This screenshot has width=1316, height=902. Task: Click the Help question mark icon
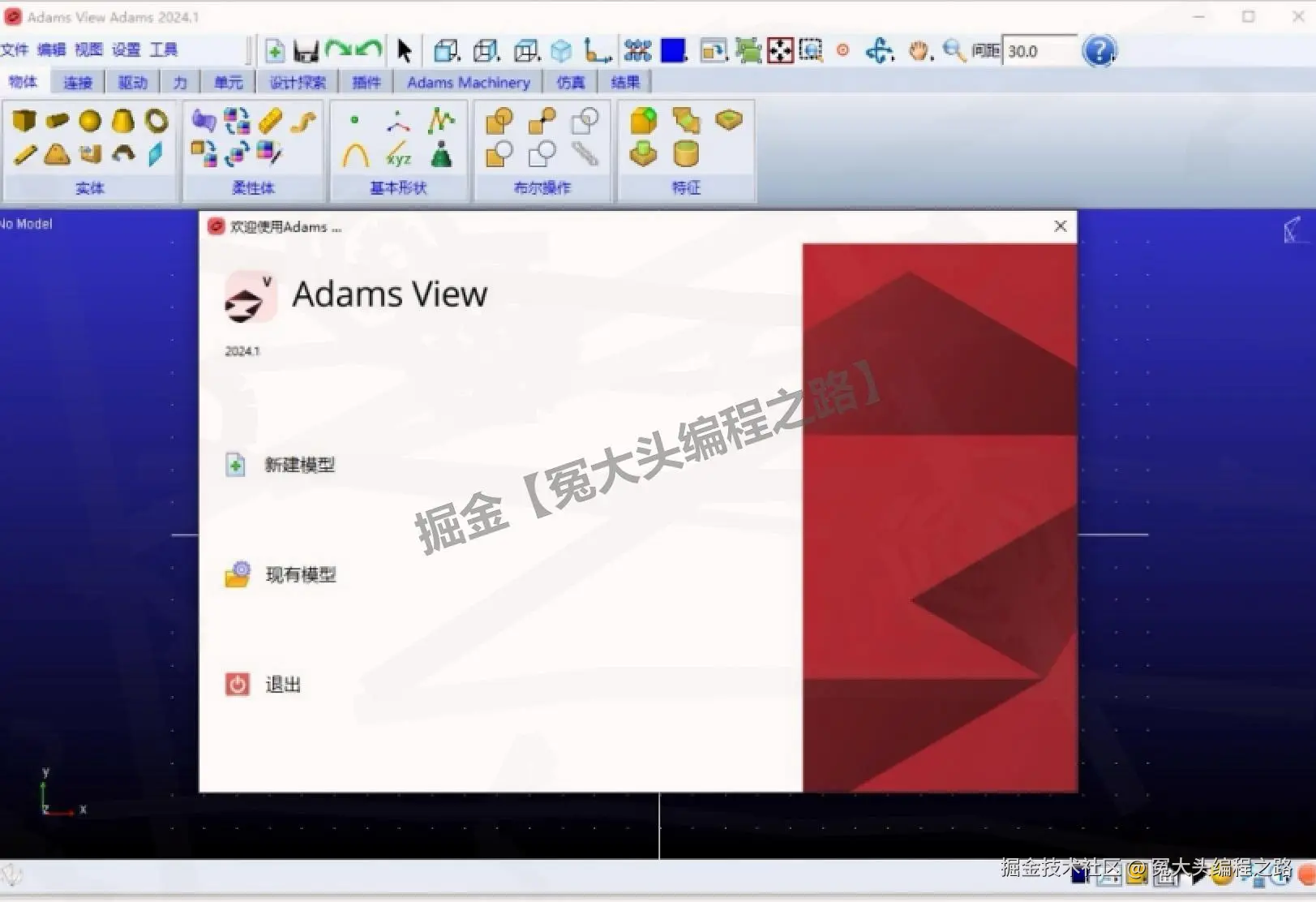(1100, 50)
